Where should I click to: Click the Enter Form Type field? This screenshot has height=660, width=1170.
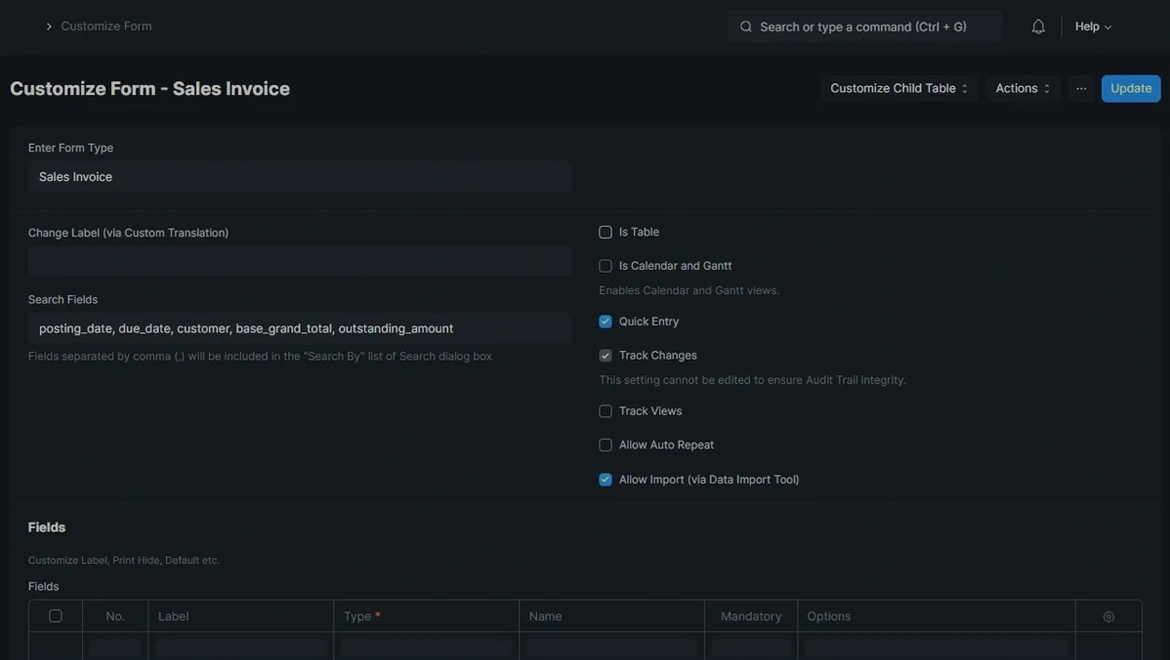[x=299, y=177]
